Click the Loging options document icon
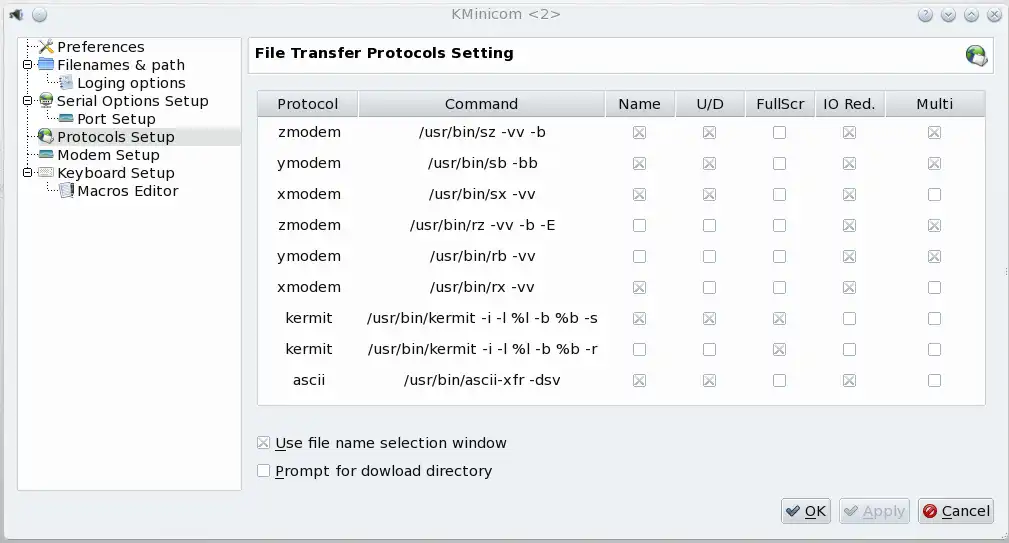This screenshot has width=1009, height=543. point(66,82)
